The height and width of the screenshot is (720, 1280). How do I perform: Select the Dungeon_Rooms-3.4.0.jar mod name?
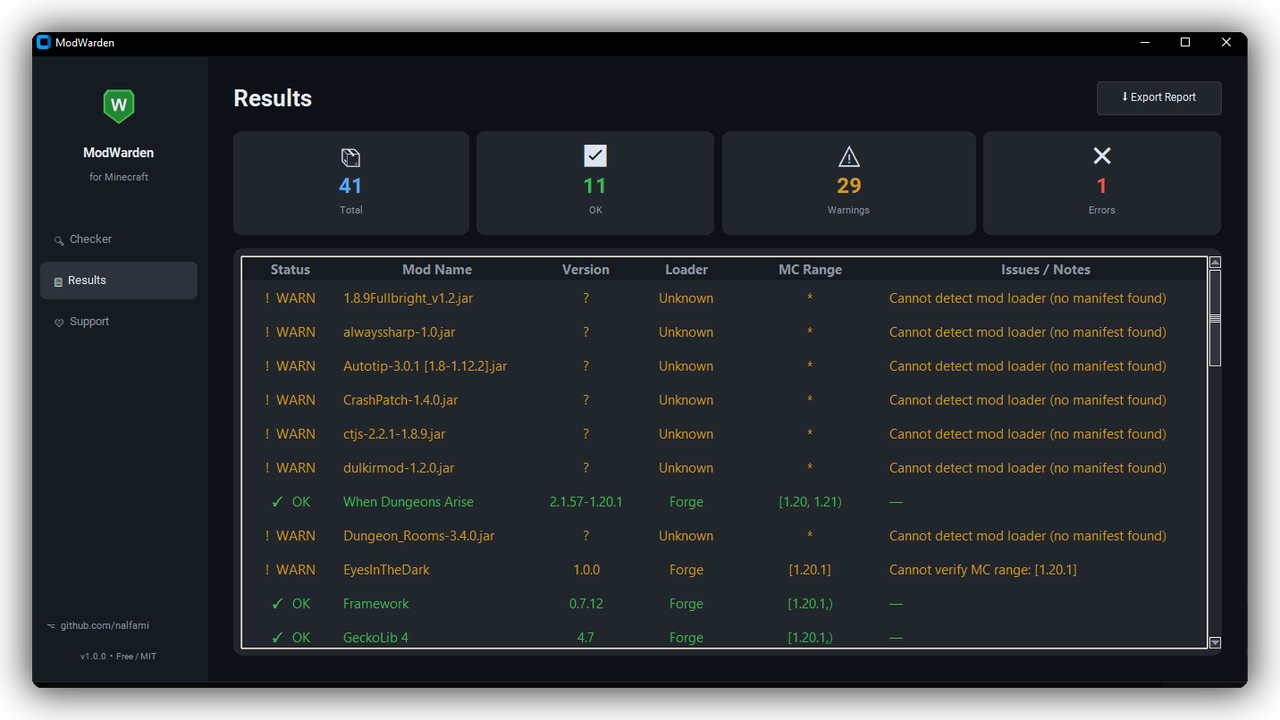[419, 536]
